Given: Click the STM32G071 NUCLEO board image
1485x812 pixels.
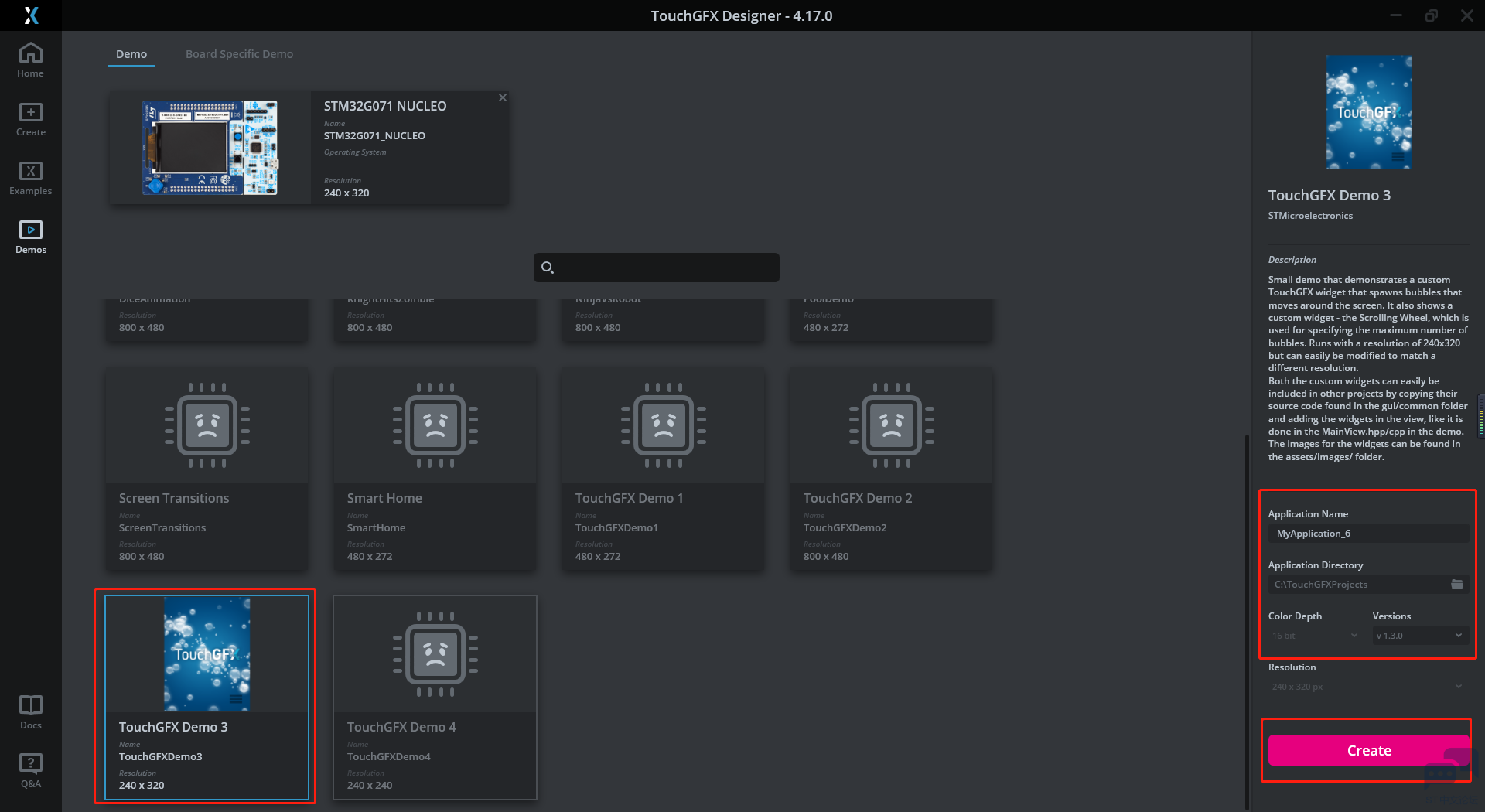Looking at the screenshot, I should coord(210,148).
